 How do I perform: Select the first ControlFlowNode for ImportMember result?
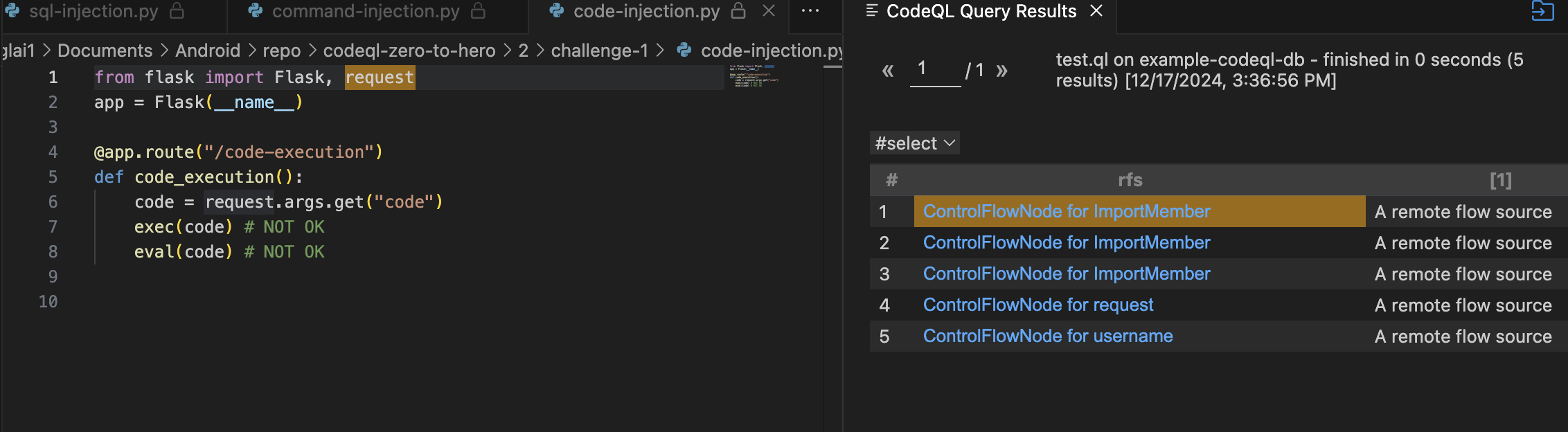(x=1066, y=212)
